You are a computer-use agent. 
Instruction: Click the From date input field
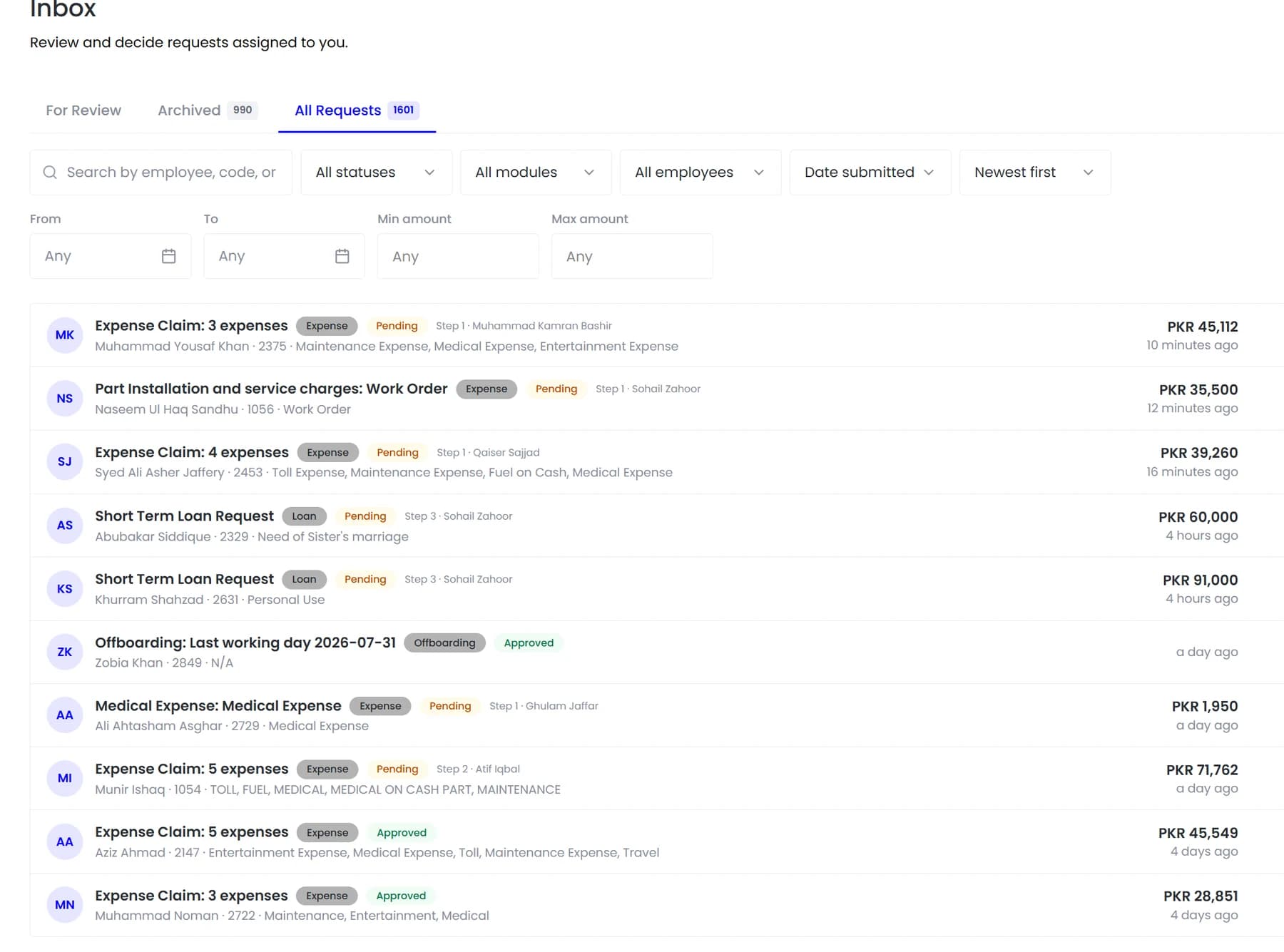(x=111, y=256)
